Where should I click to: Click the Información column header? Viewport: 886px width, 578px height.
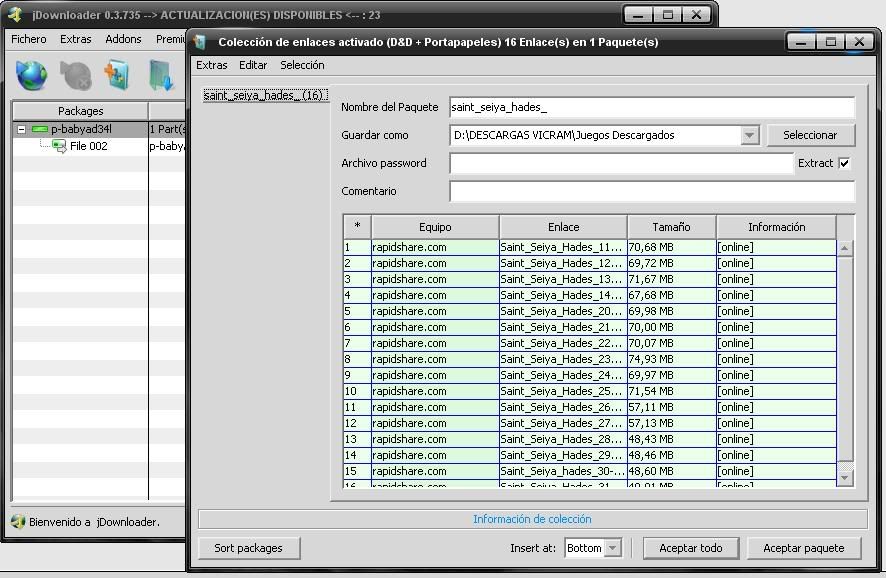tap(776, 227)
